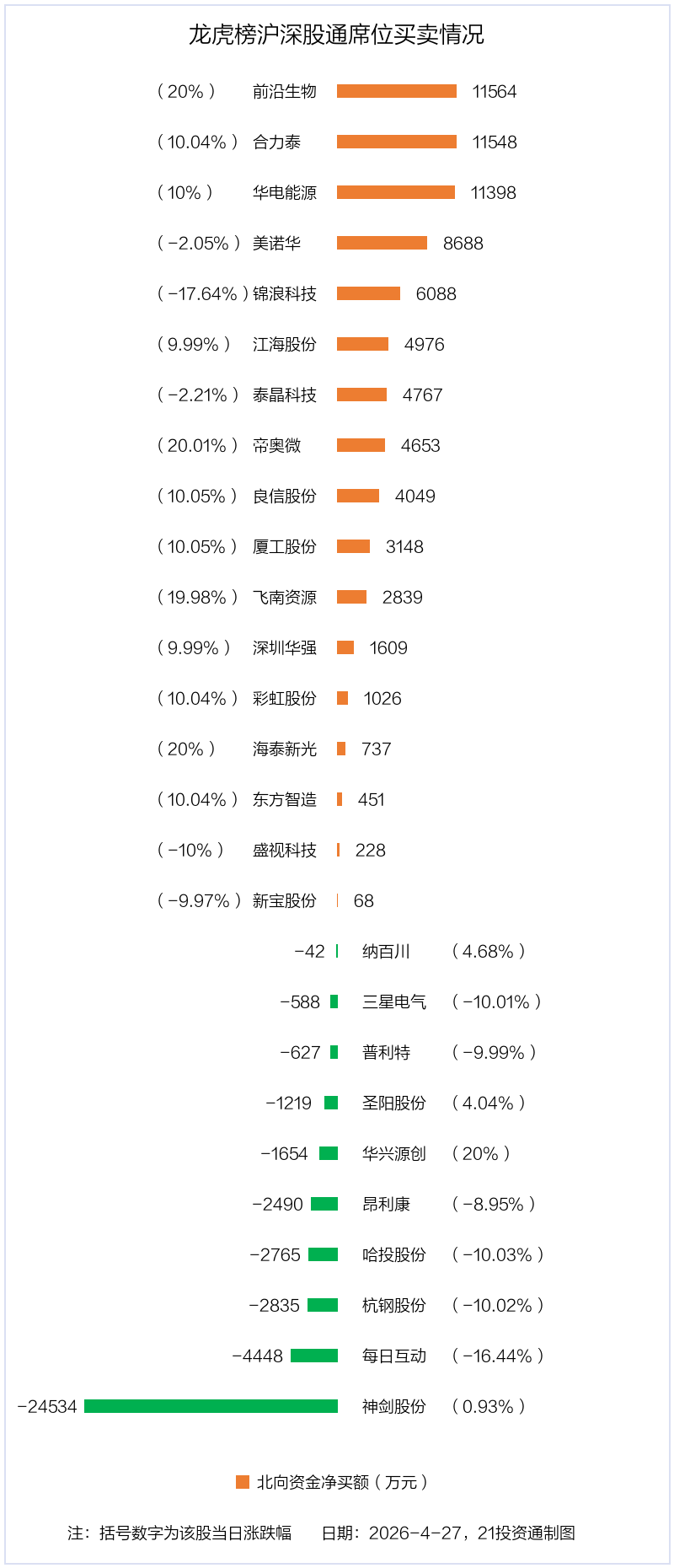The height and width of the screenshot is (1568, 674).
Task: Click the 合力泰 stock label
Action: coord(276,142)
